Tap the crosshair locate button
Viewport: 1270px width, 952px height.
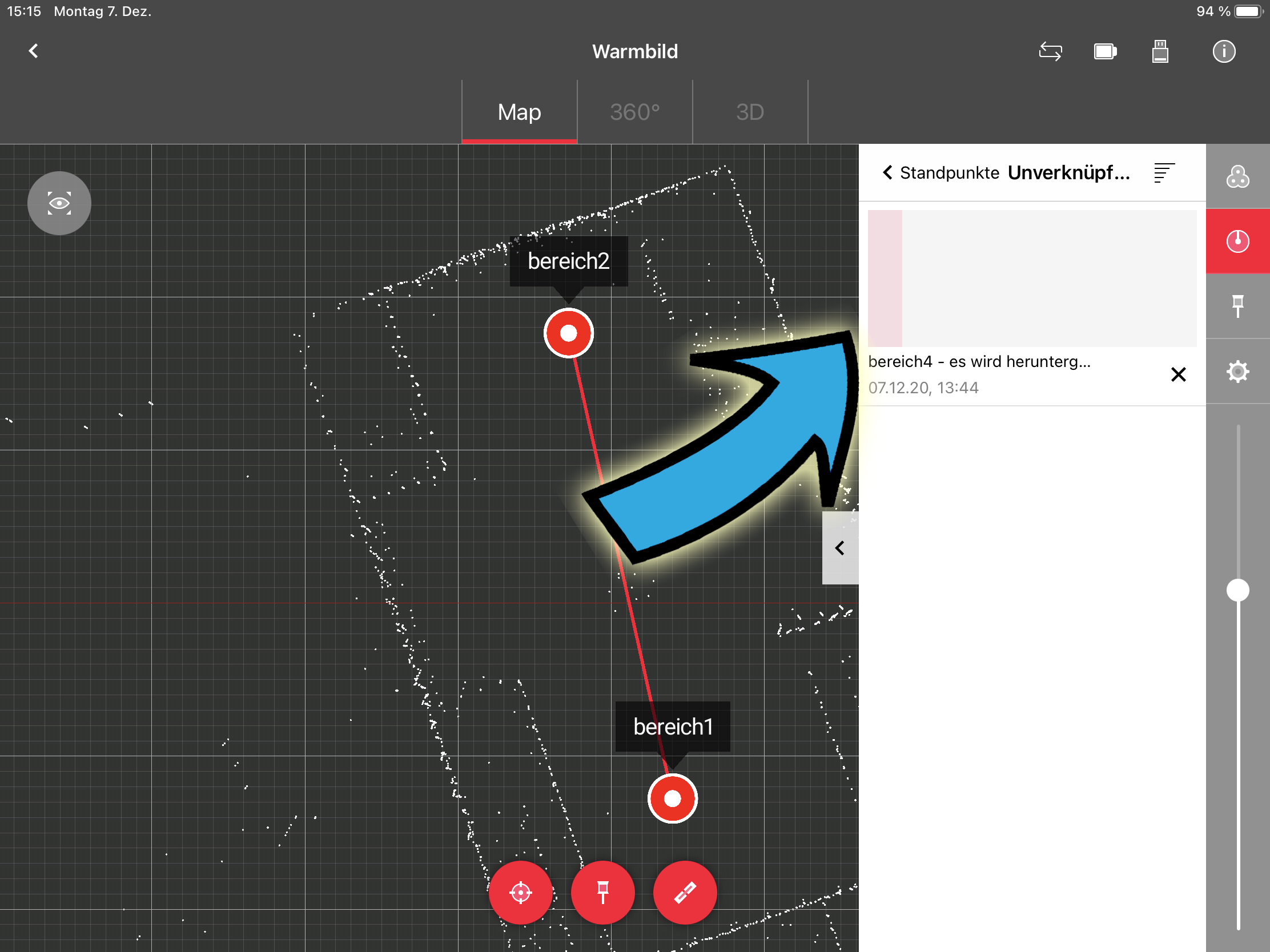[x=521, y=892]
